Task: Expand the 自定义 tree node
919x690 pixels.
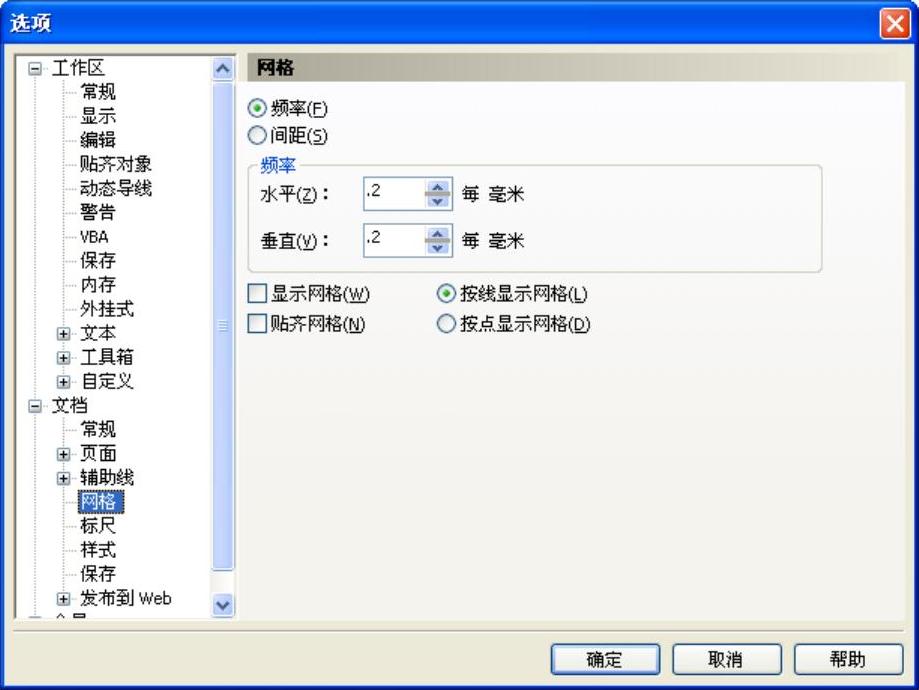Action: click(x=63, y=382)
